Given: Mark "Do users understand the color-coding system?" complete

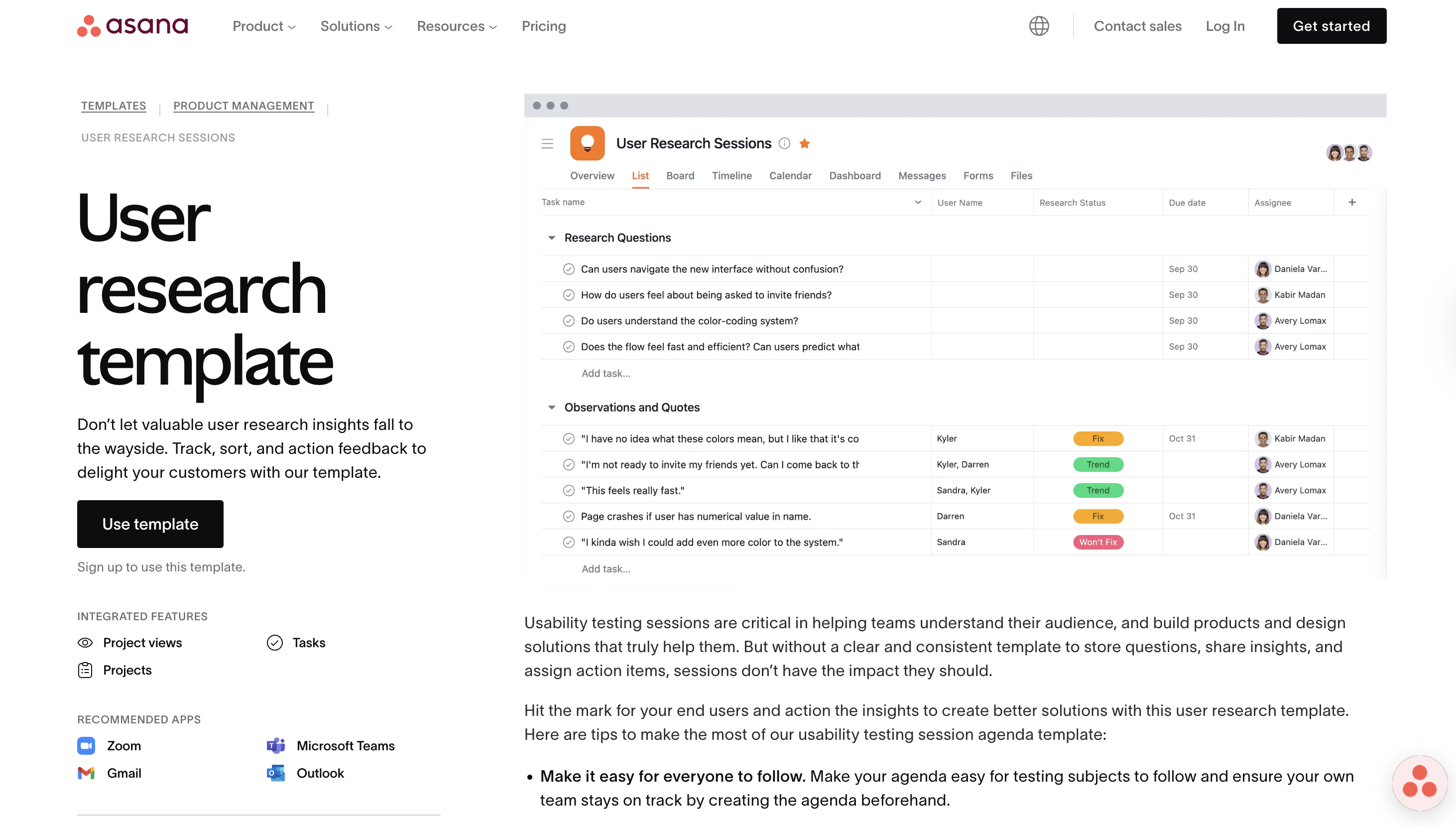Looking at the screenshot, I should click(x=569, y=321).
